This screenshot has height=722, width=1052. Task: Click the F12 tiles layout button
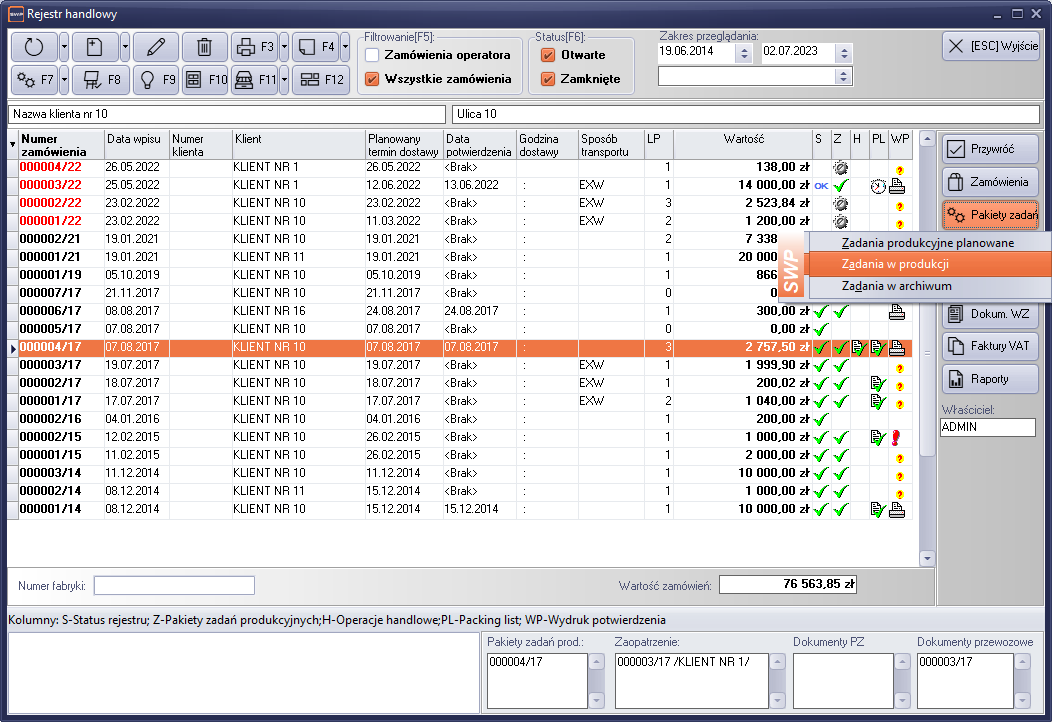(x=320, y=79)
